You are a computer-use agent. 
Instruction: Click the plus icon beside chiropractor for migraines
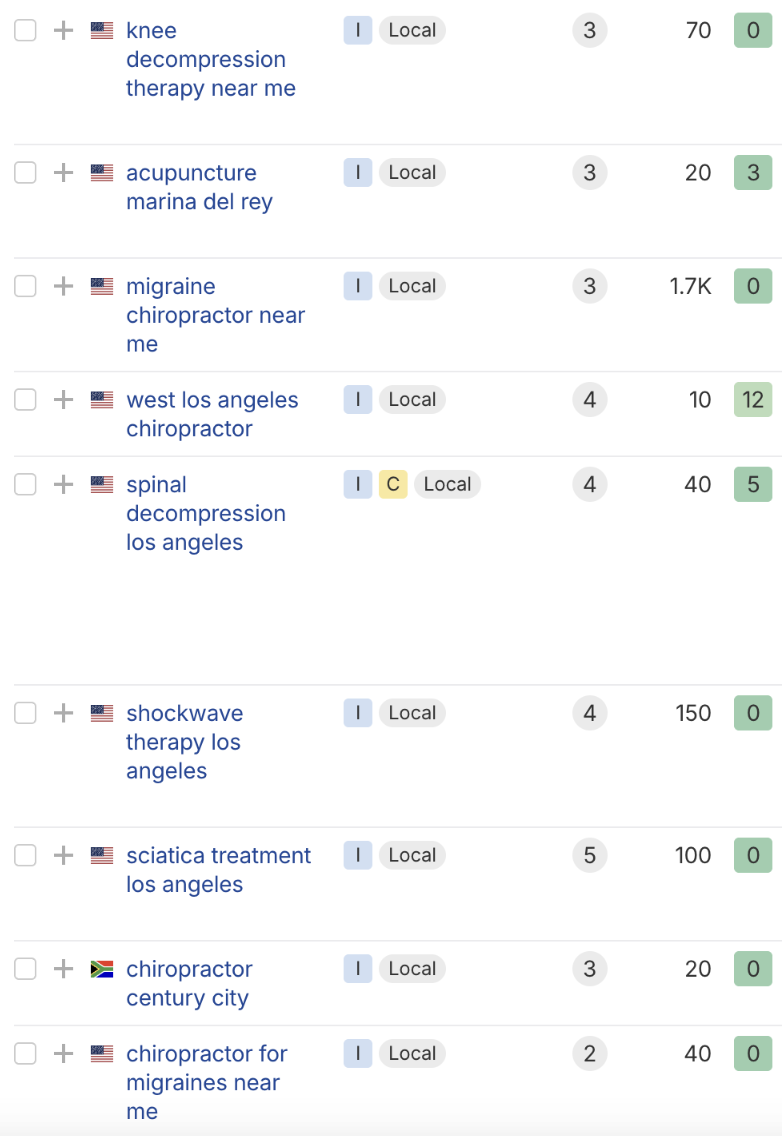(x=63, y=1054)
